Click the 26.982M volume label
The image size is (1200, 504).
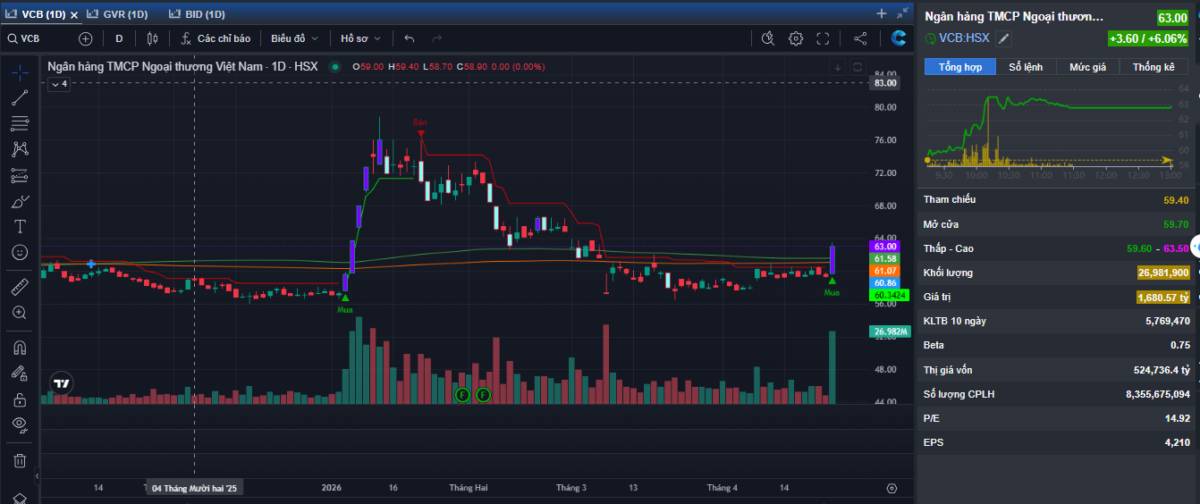(890, 332)
